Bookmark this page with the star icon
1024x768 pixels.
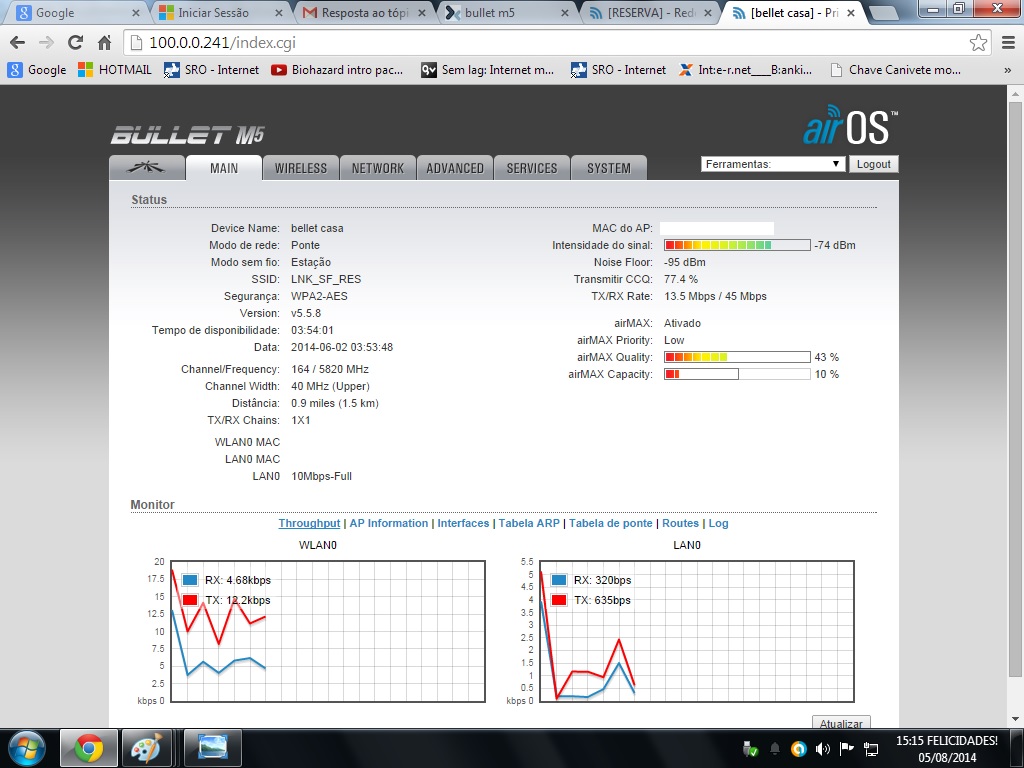(x=978, y=43)
